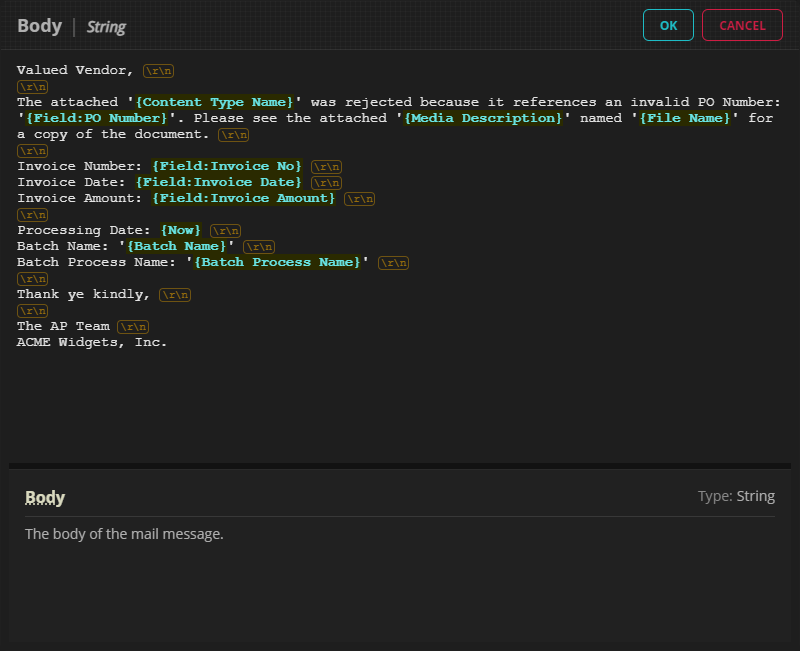Click the {File Name} token
The height and width of the screenshot is (651, 800).
point(686,118)
